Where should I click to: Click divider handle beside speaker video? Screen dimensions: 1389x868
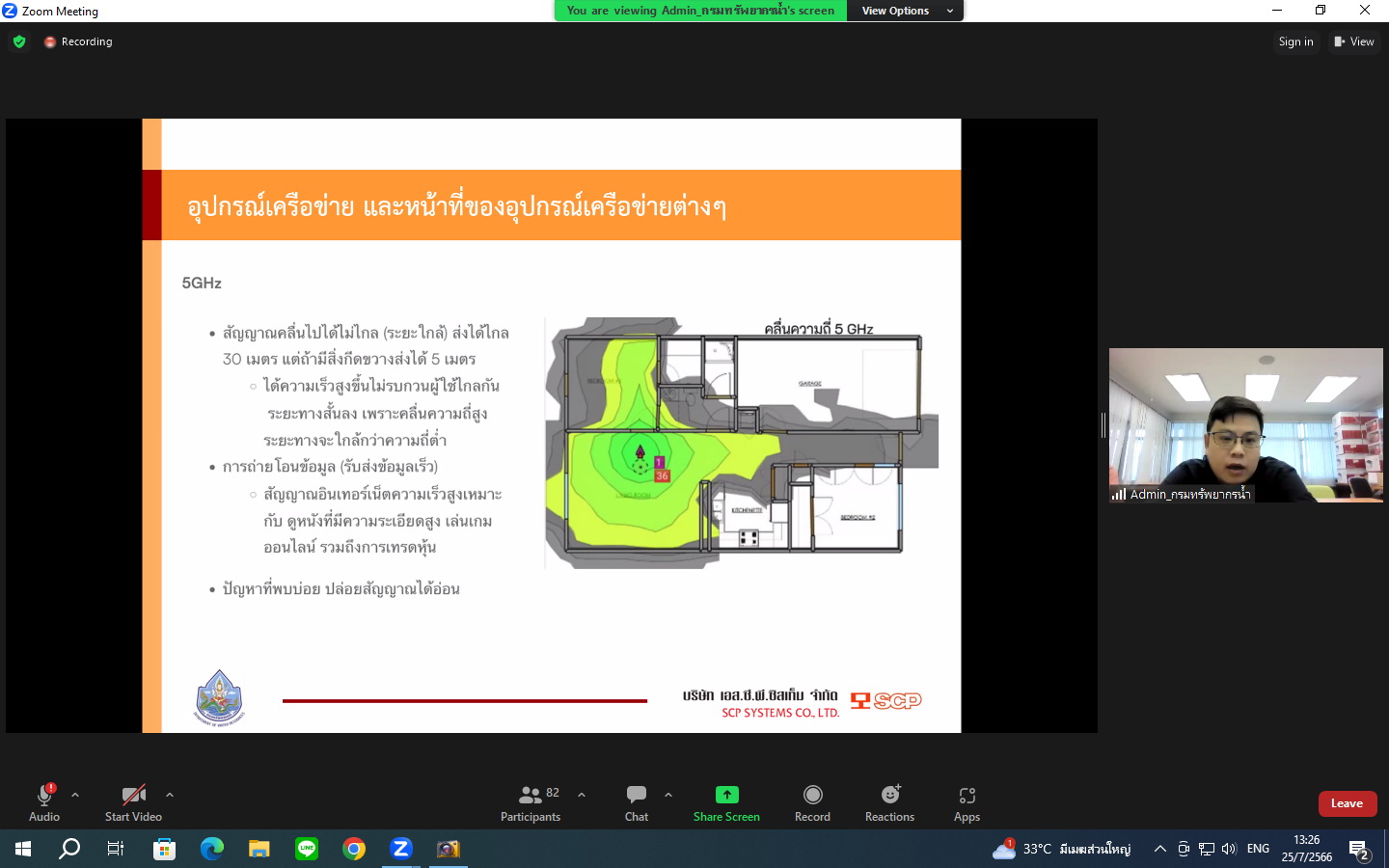pos(1103,425)
